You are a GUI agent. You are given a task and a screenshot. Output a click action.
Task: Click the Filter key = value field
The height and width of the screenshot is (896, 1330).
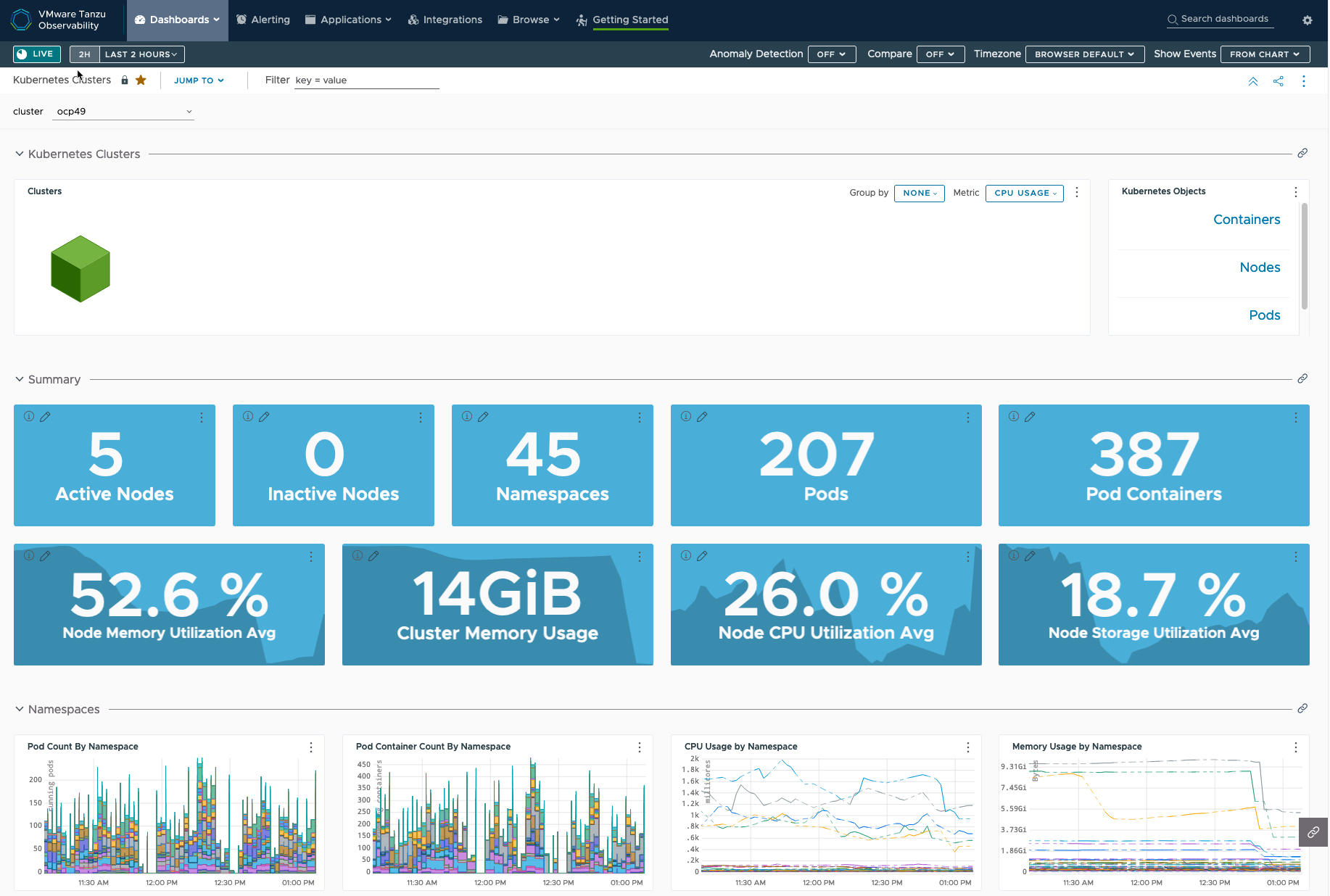tap(366, 80)
